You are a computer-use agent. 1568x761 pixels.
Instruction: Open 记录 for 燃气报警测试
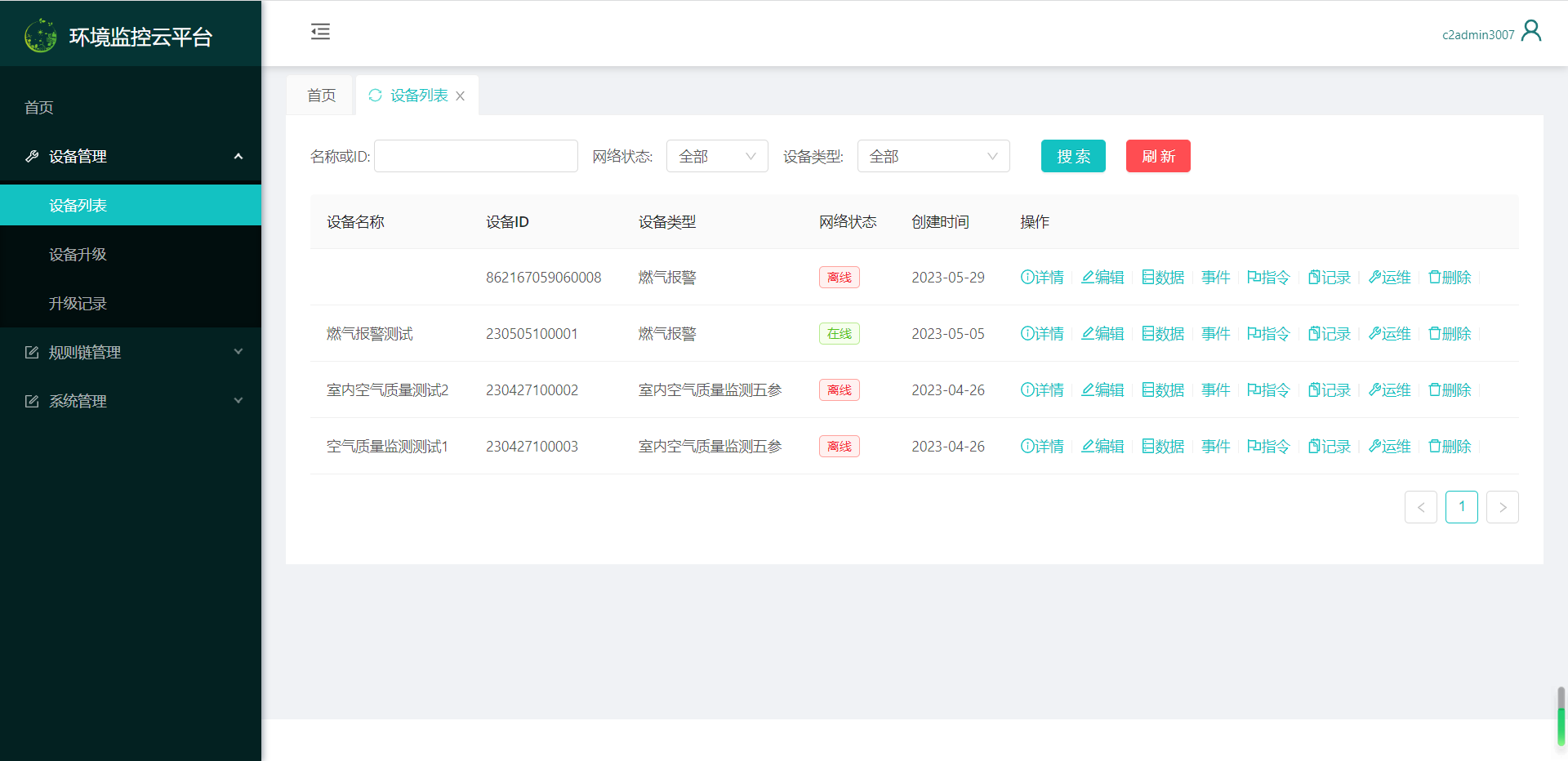pyautogui.click(x=1330, y=334)
